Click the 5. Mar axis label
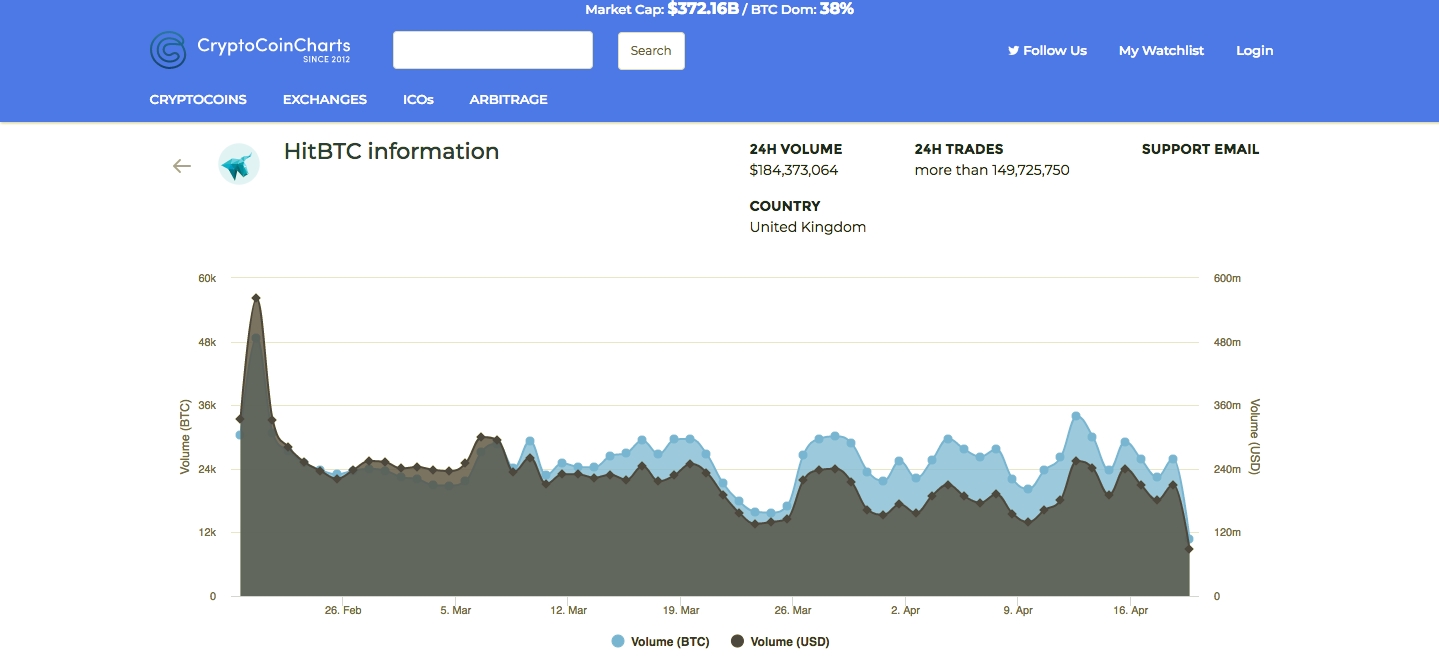Image resolution: width=1439 pixels, height=659 pixels. 456,610
